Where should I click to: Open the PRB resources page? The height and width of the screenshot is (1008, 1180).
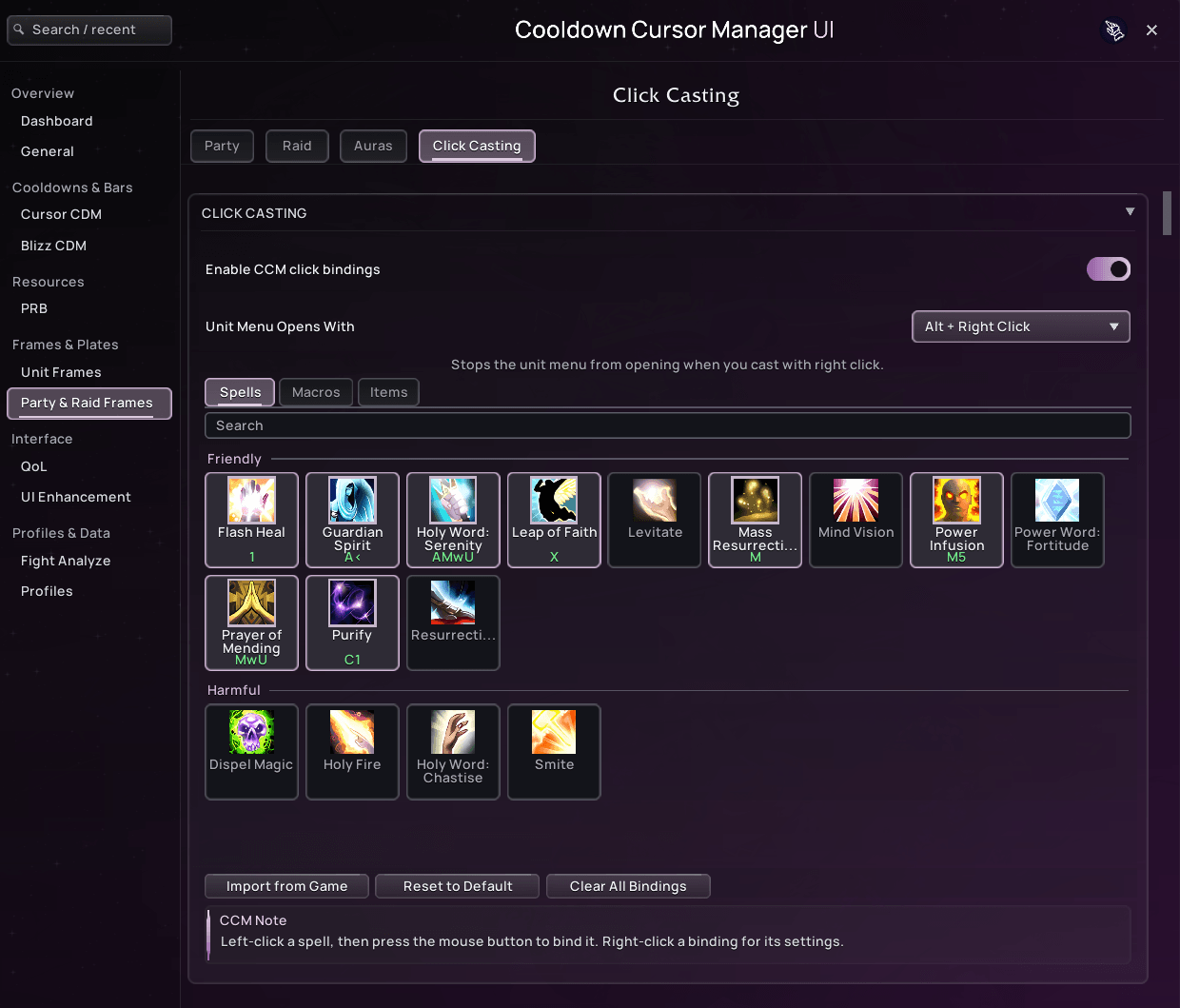[34, 308]
